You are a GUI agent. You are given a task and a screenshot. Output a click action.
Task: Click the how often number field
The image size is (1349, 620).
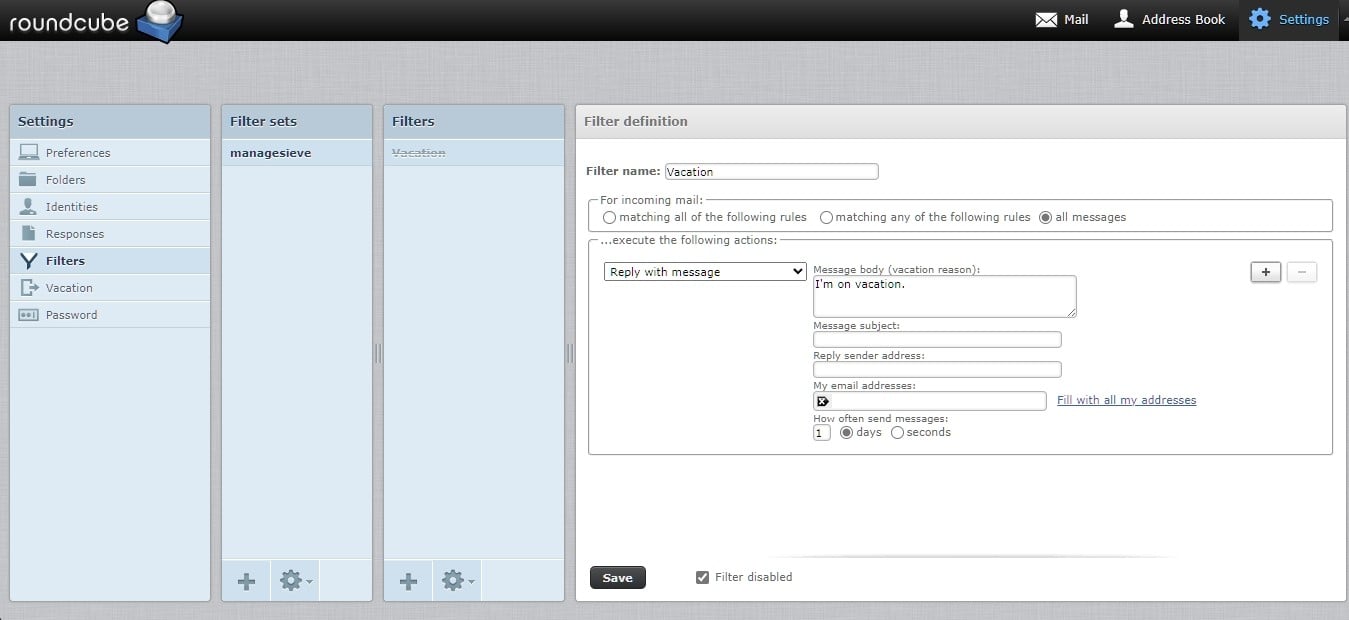822,433
